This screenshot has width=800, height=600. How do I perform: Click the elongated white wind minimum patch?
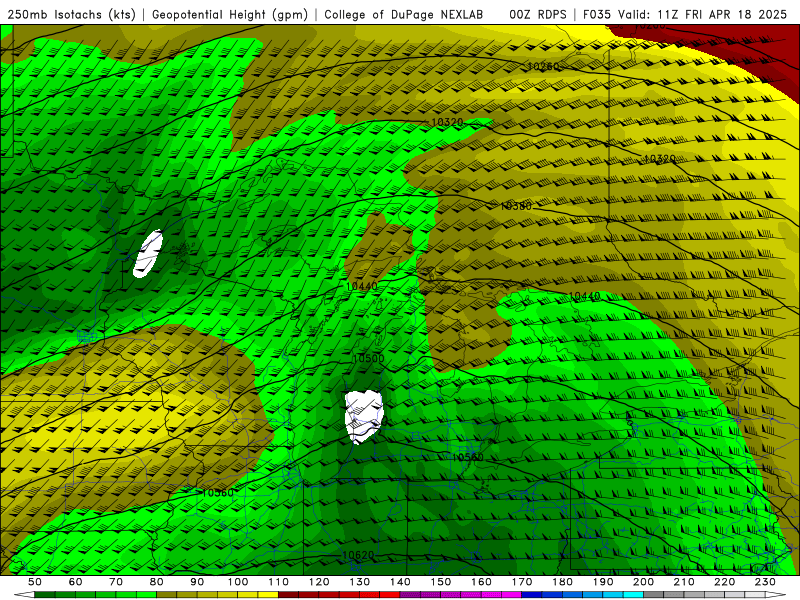pos(148,254)
